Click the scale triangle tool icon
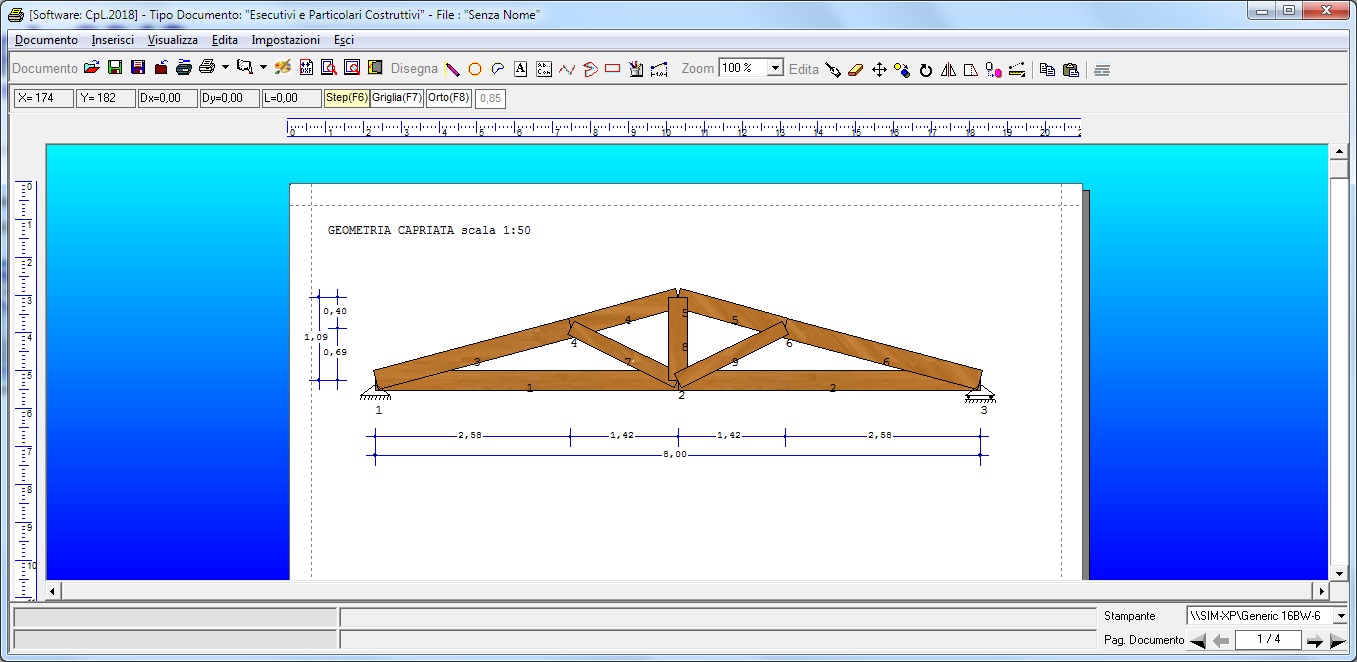Screen dimensions: 1357x662 coord(971,70)
